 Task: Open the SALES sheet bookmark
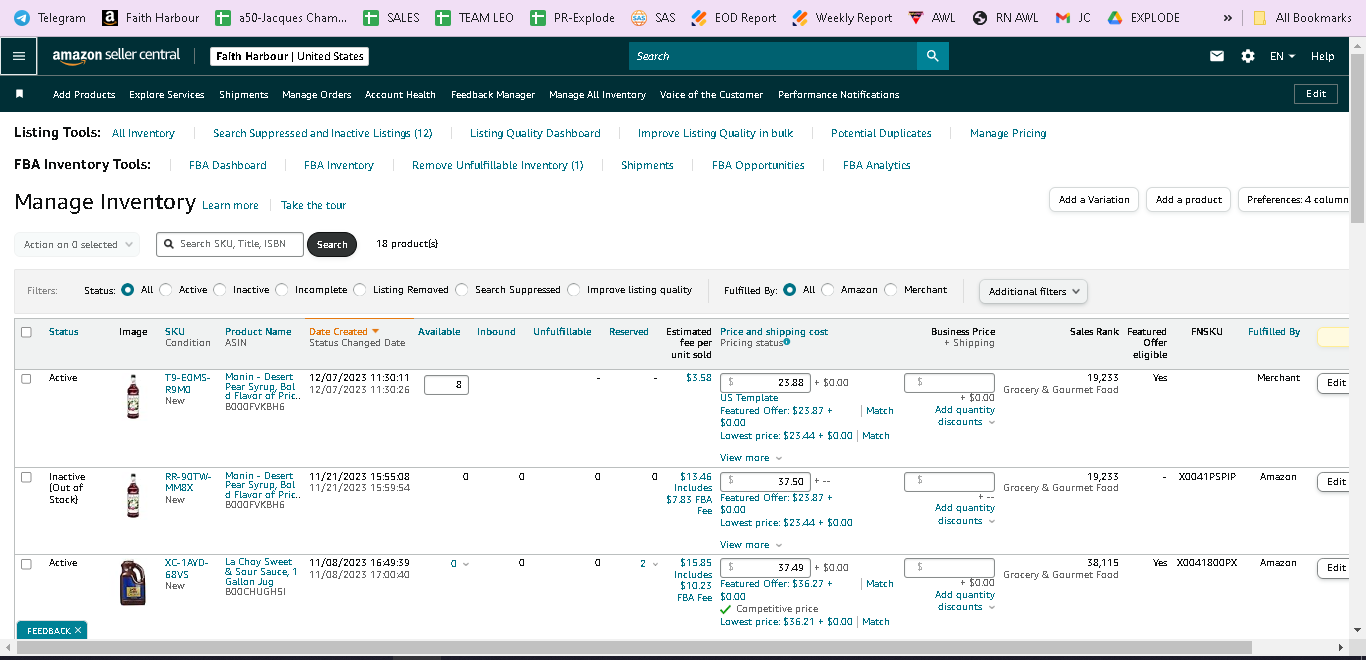tap(391, 17)
